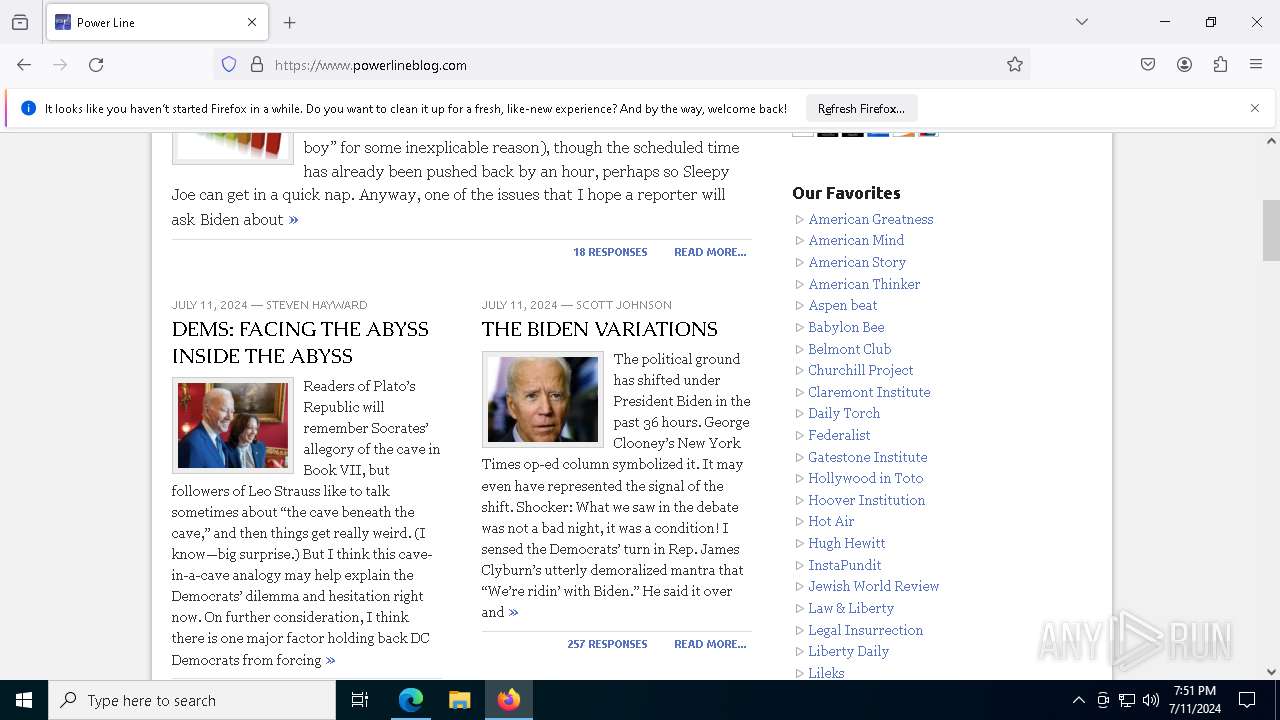Screen dimensions: 1280x720
Task: Open Windows notification center
Action: [1247, 700]
